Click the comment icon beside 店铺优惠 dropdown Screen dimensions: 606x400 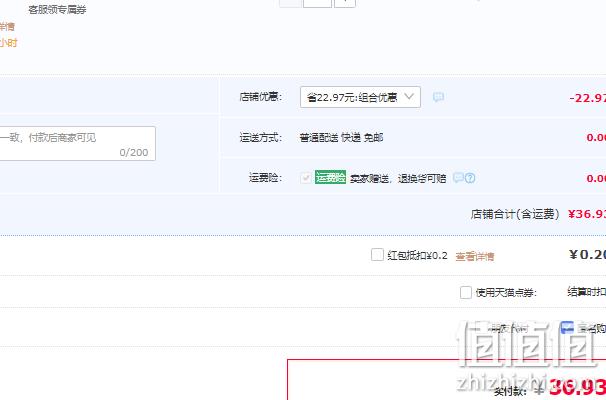(x=438, y=97)
